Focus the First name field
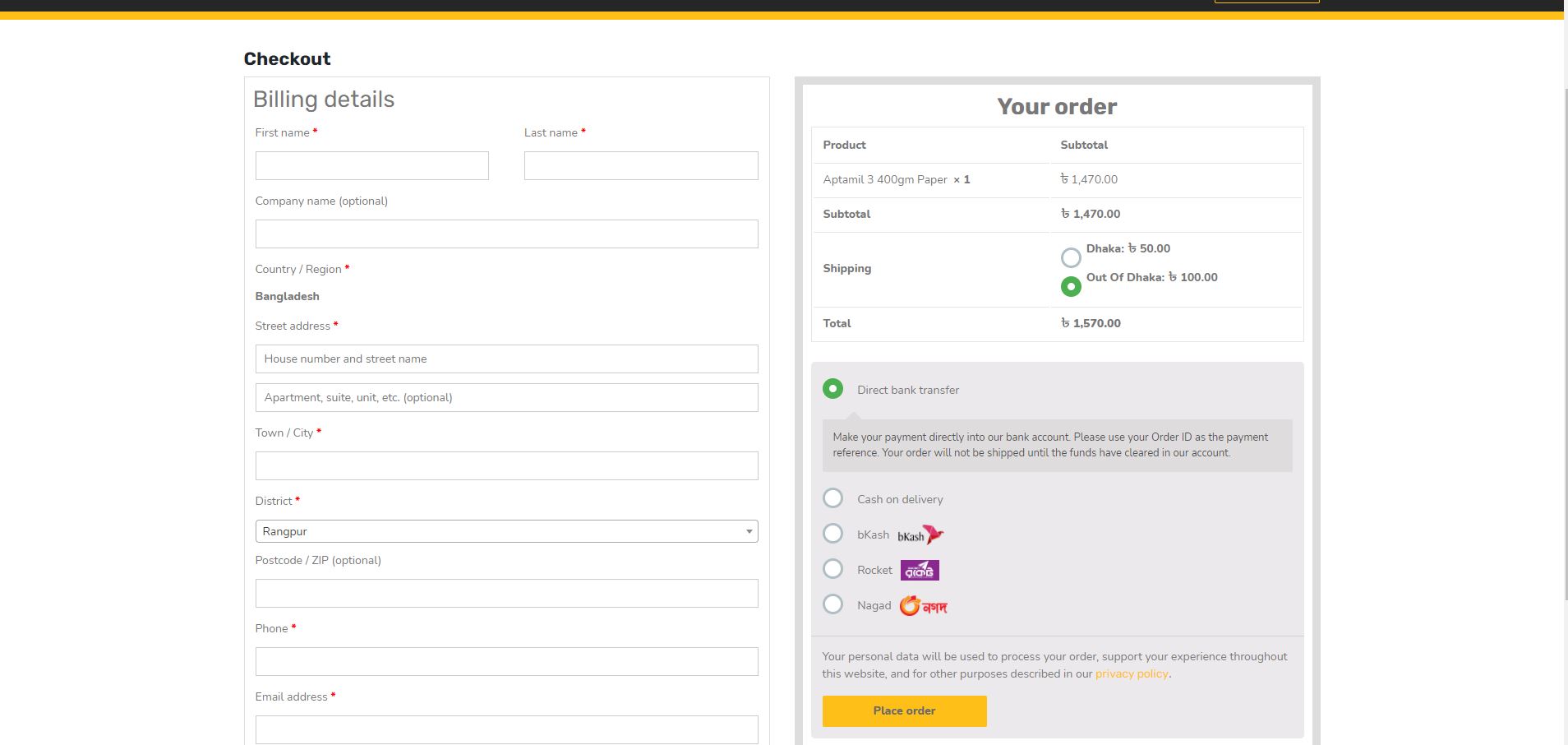The height and width of the screenshot is (745, 1568). pyautogui.click(x=371, y=165)
